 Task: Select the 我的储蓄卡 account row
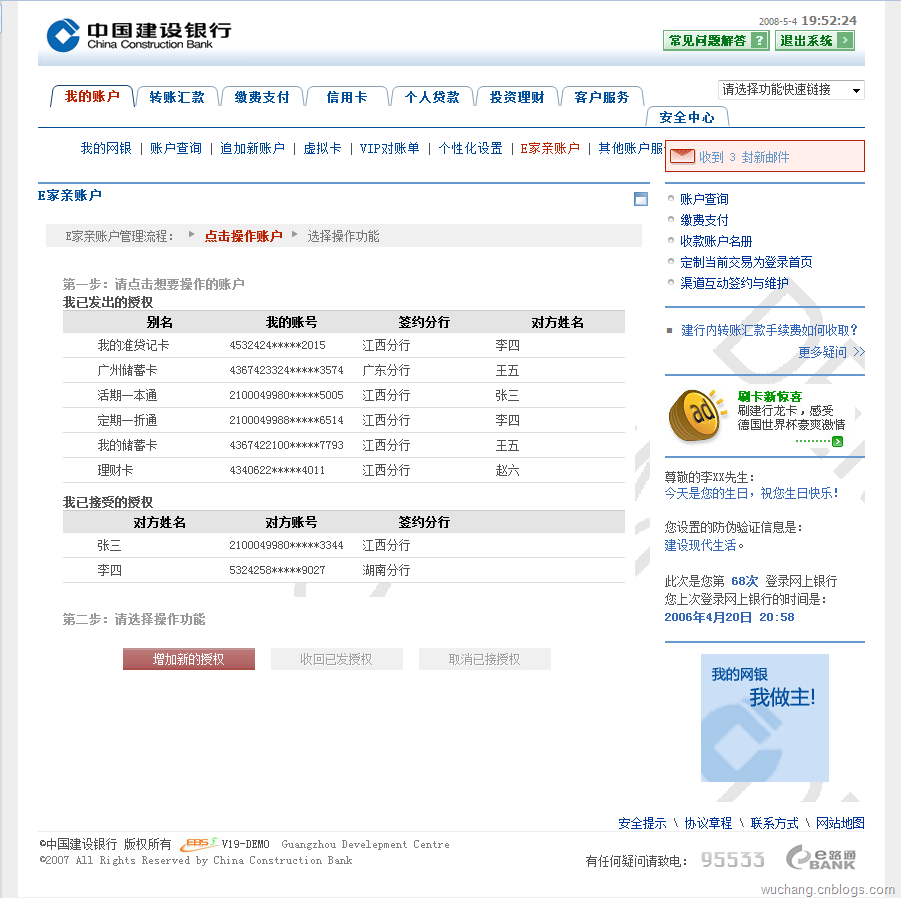(344, 445)
